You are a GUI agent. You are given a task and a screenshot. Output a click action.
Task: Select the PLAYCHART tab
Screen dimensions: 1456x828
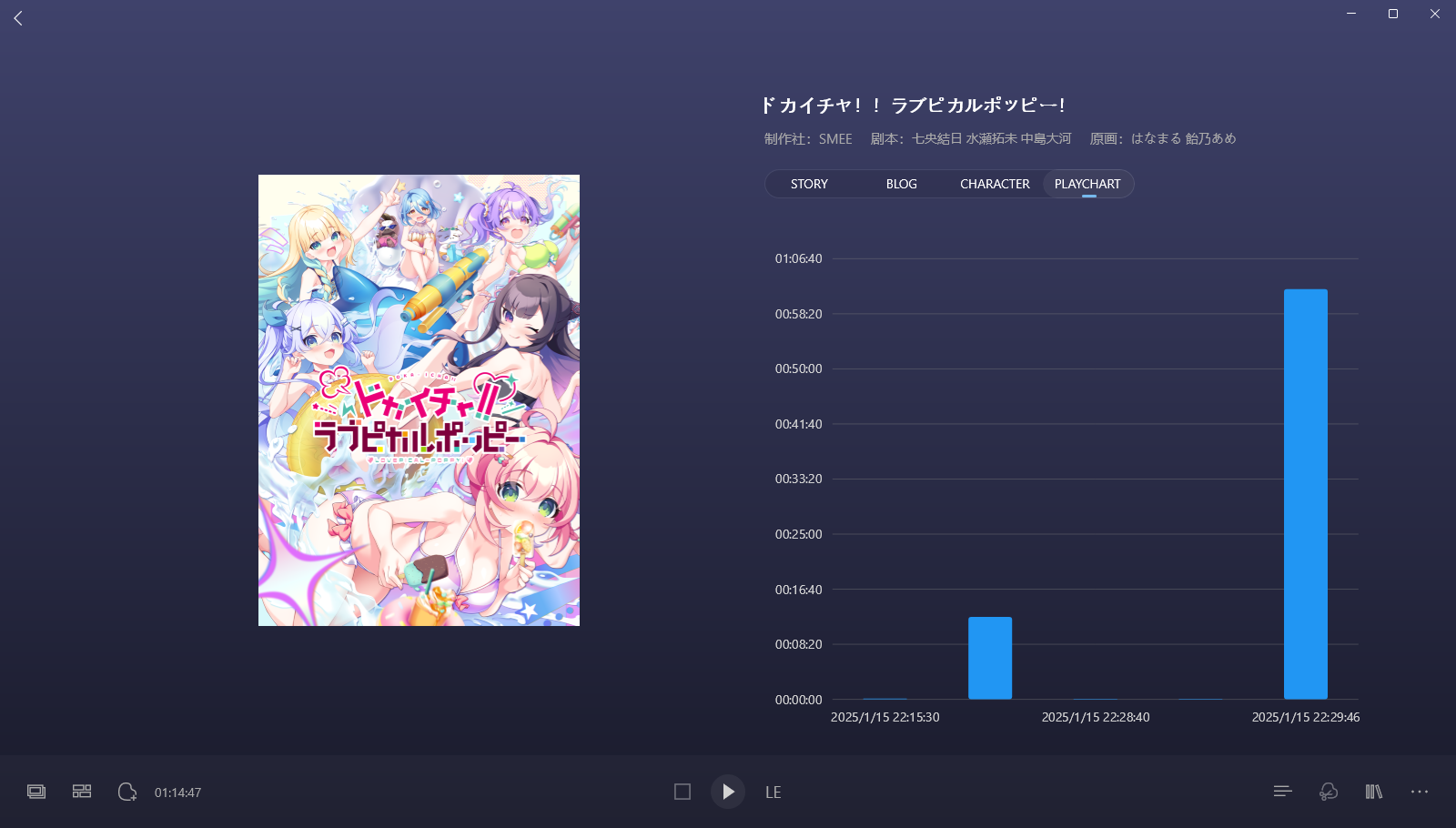click(x=1087, y=184)
